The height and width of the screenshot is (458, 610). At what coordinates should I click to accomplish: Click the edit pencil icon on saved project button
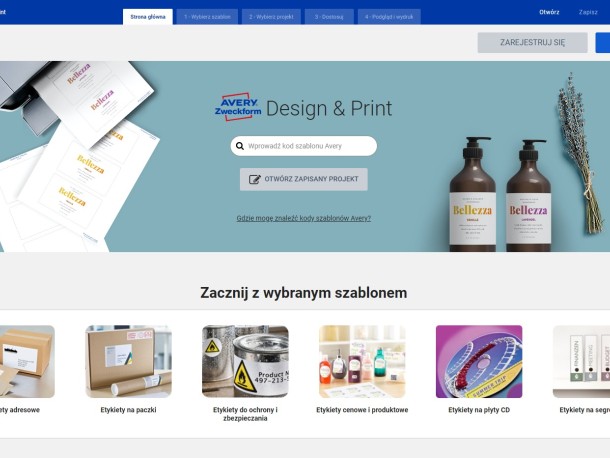coord(254,179)
